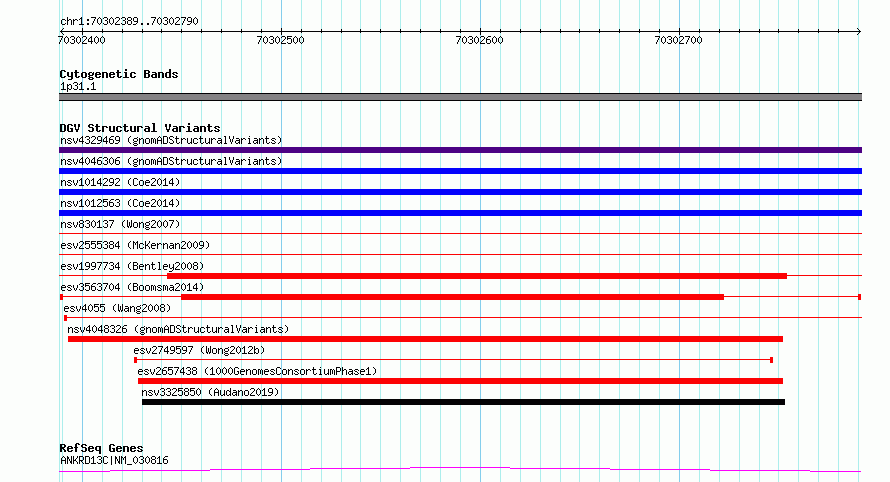Open variant label nsv1014292 (Coe2014)
The image size is (890, 482).
click(x=120, y=182)
